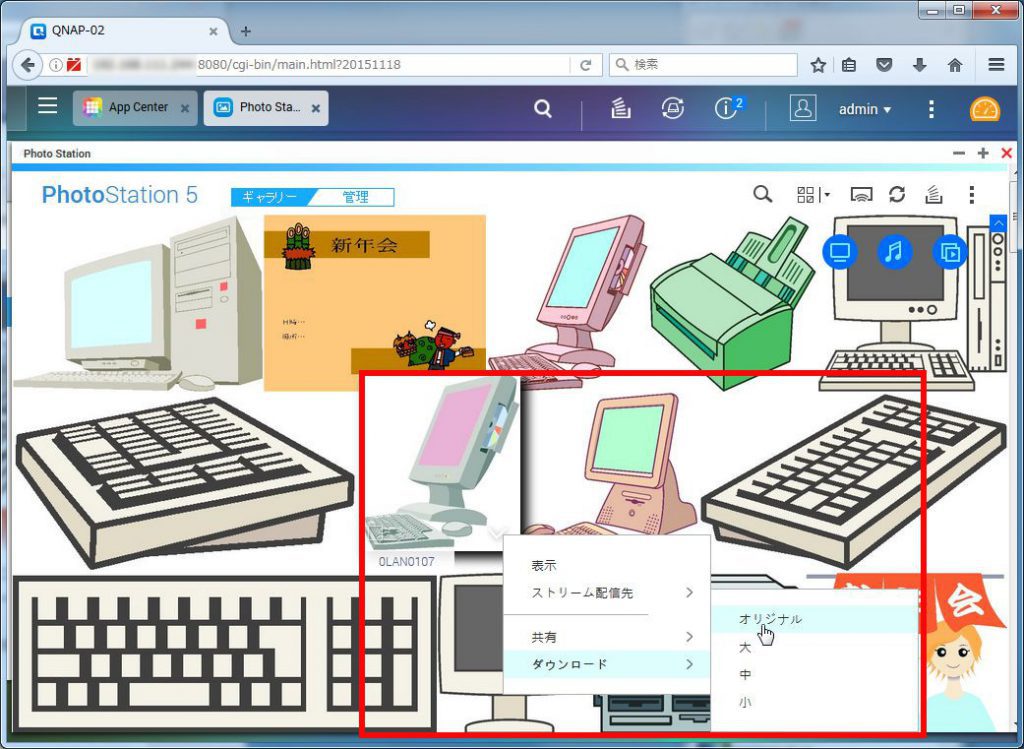Open ストリーム配信先 submenu

[607, 593]
